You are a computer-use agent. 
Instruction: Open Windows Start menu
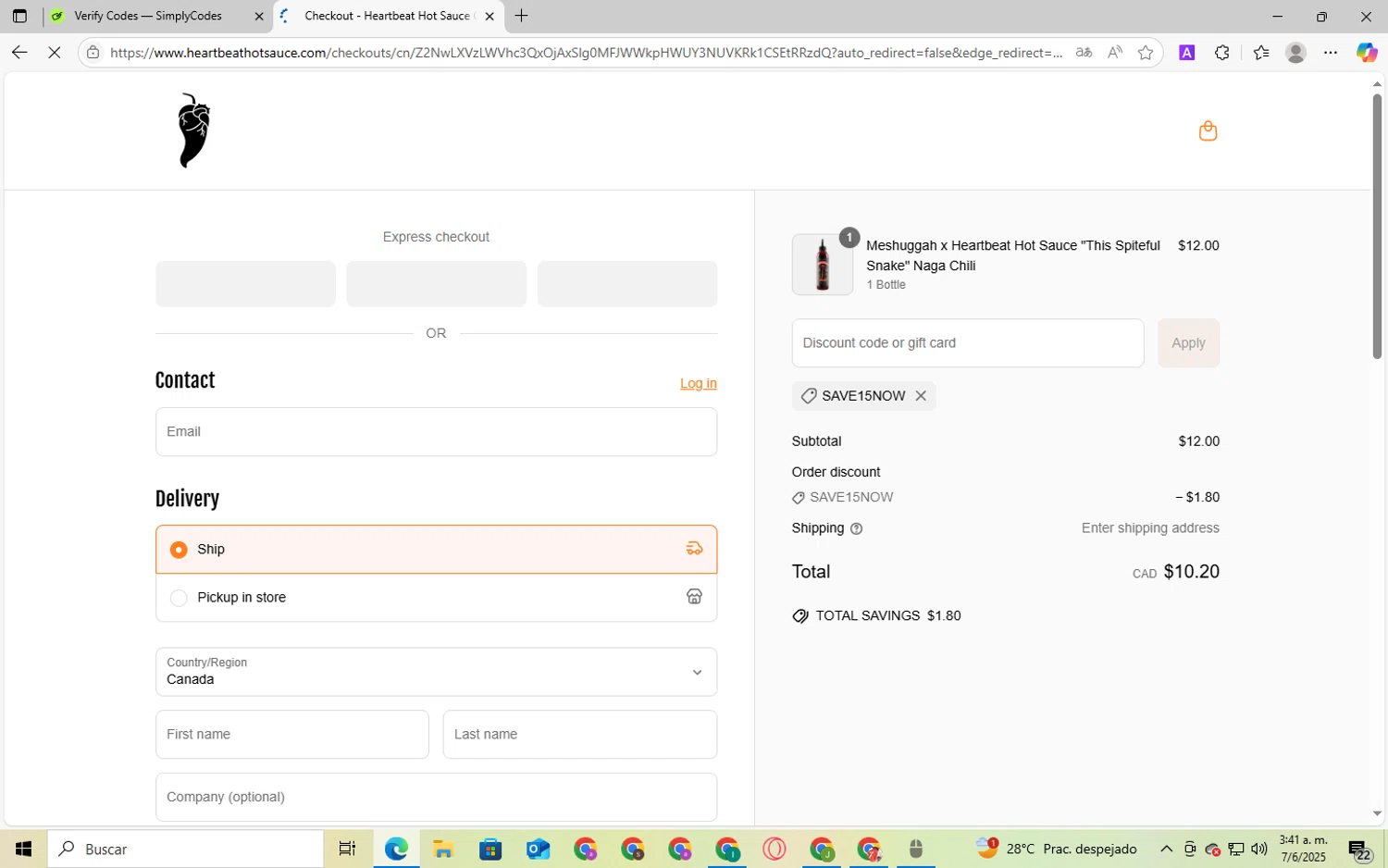click(24, 849)
